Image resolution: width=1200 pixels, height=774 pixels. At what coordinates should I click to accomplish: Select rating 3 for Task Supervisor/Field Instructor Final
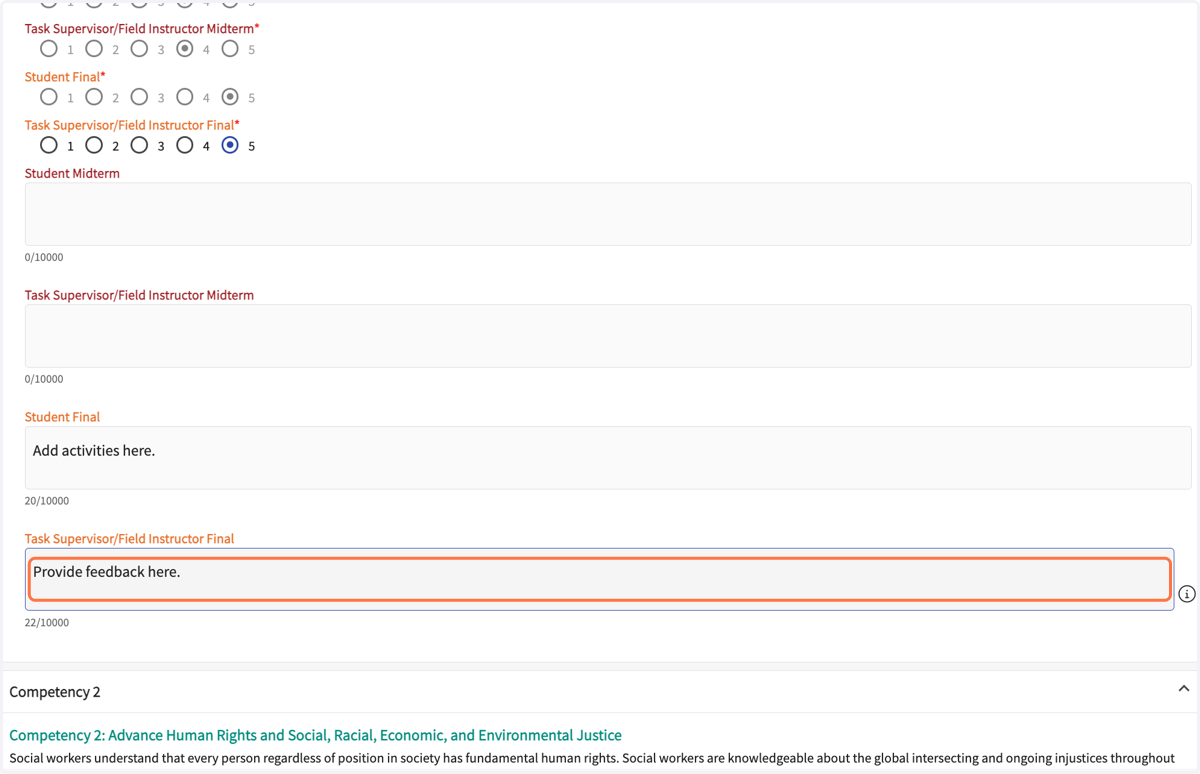pos(140,145)
